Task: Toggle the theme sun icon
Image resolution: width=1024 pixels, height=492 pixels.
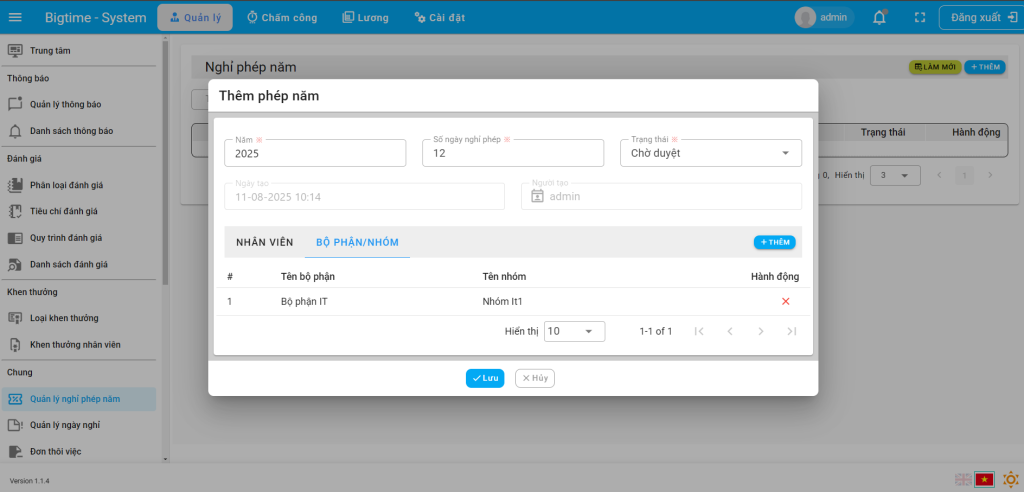Action: coord(1010,479)
